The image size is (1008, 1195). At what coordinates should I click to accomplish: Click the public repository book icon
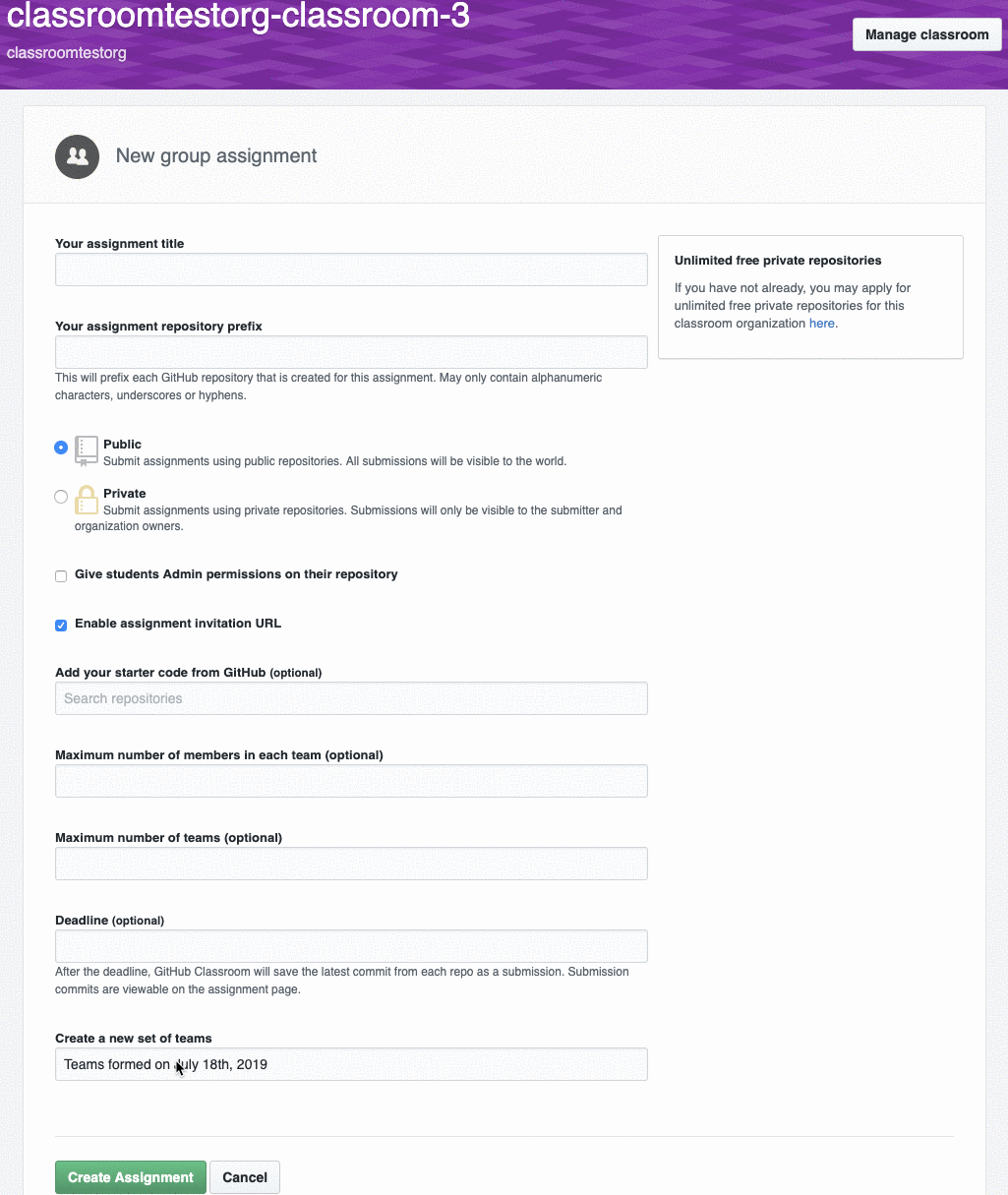(87, 450)
